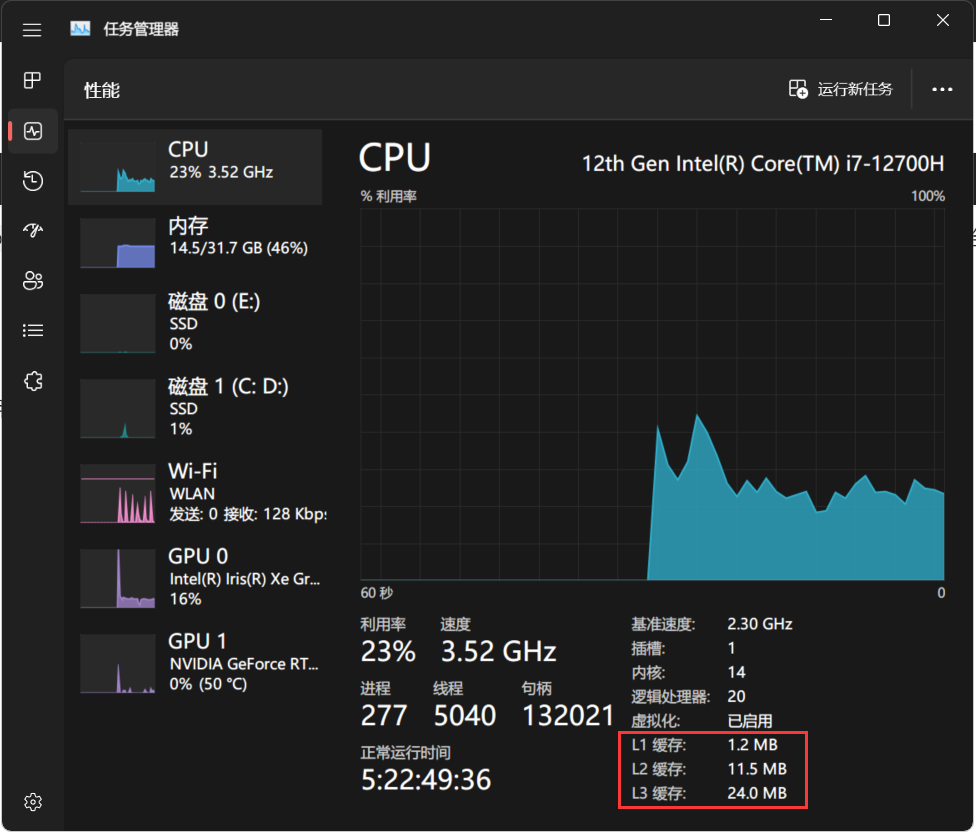
Task: Select GPU 0 Intel Iris Xe item
Action: pos(195,578)
